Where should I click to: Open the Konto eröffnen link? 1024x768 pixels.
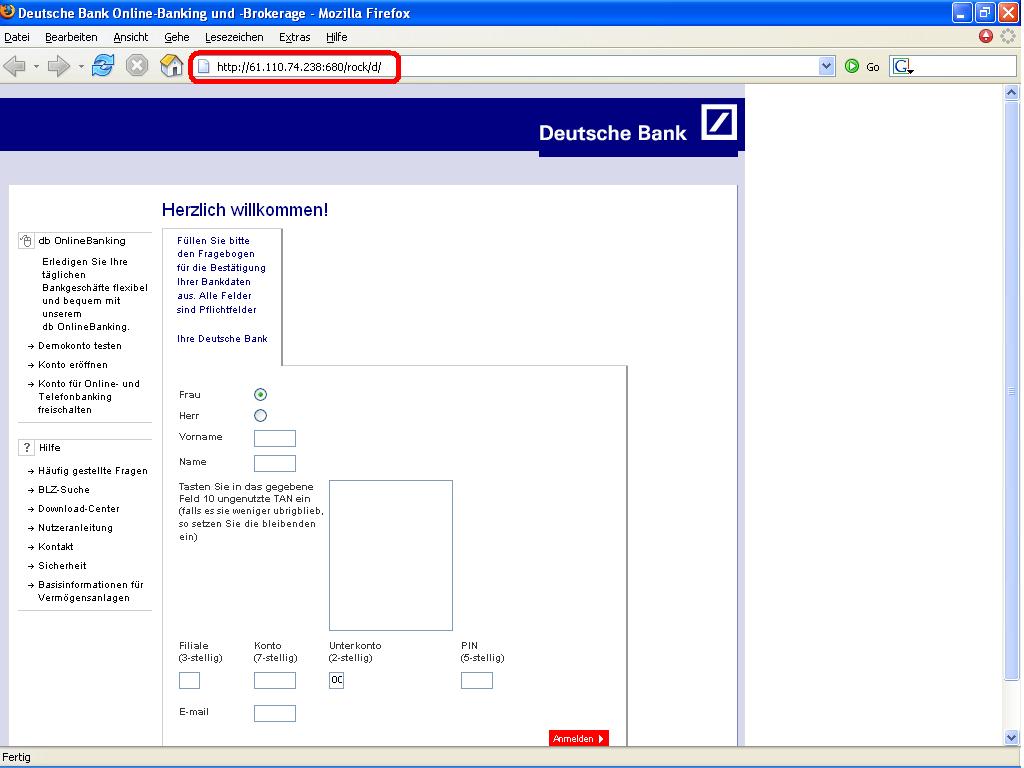(x=73, y=364)
